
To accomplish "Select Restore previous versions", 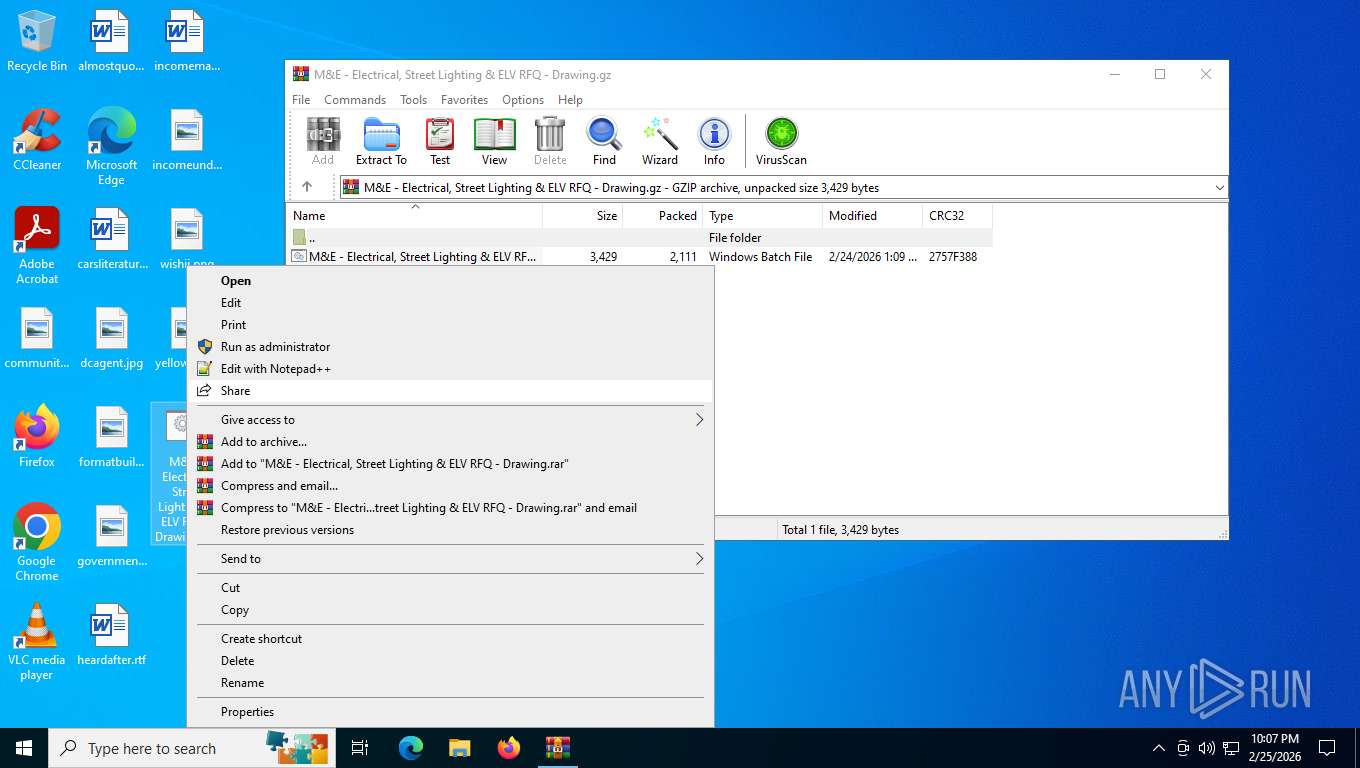I will [x=450, y=530].
